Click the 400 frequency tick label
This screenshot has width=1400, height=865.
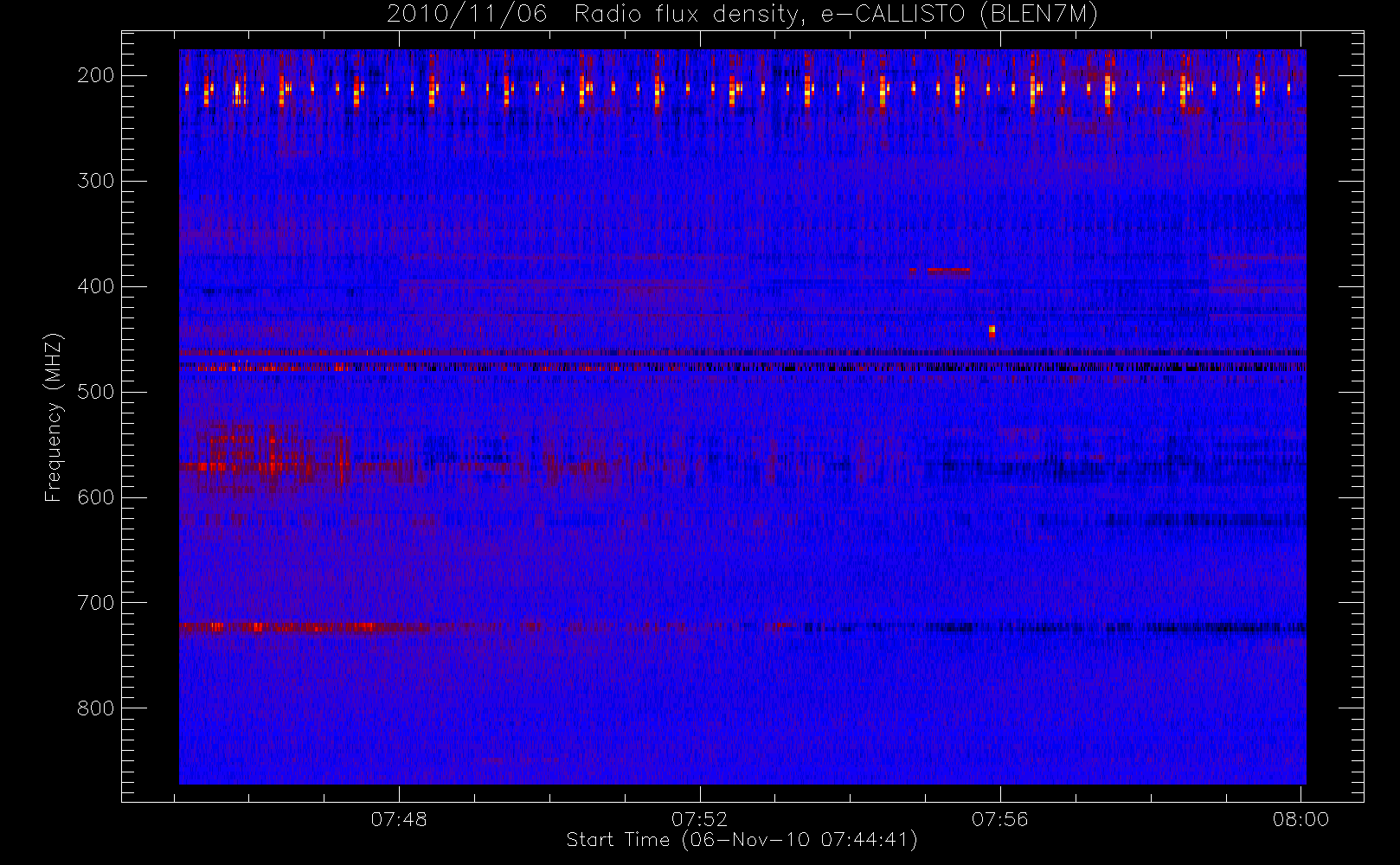[x=96, y=286]
